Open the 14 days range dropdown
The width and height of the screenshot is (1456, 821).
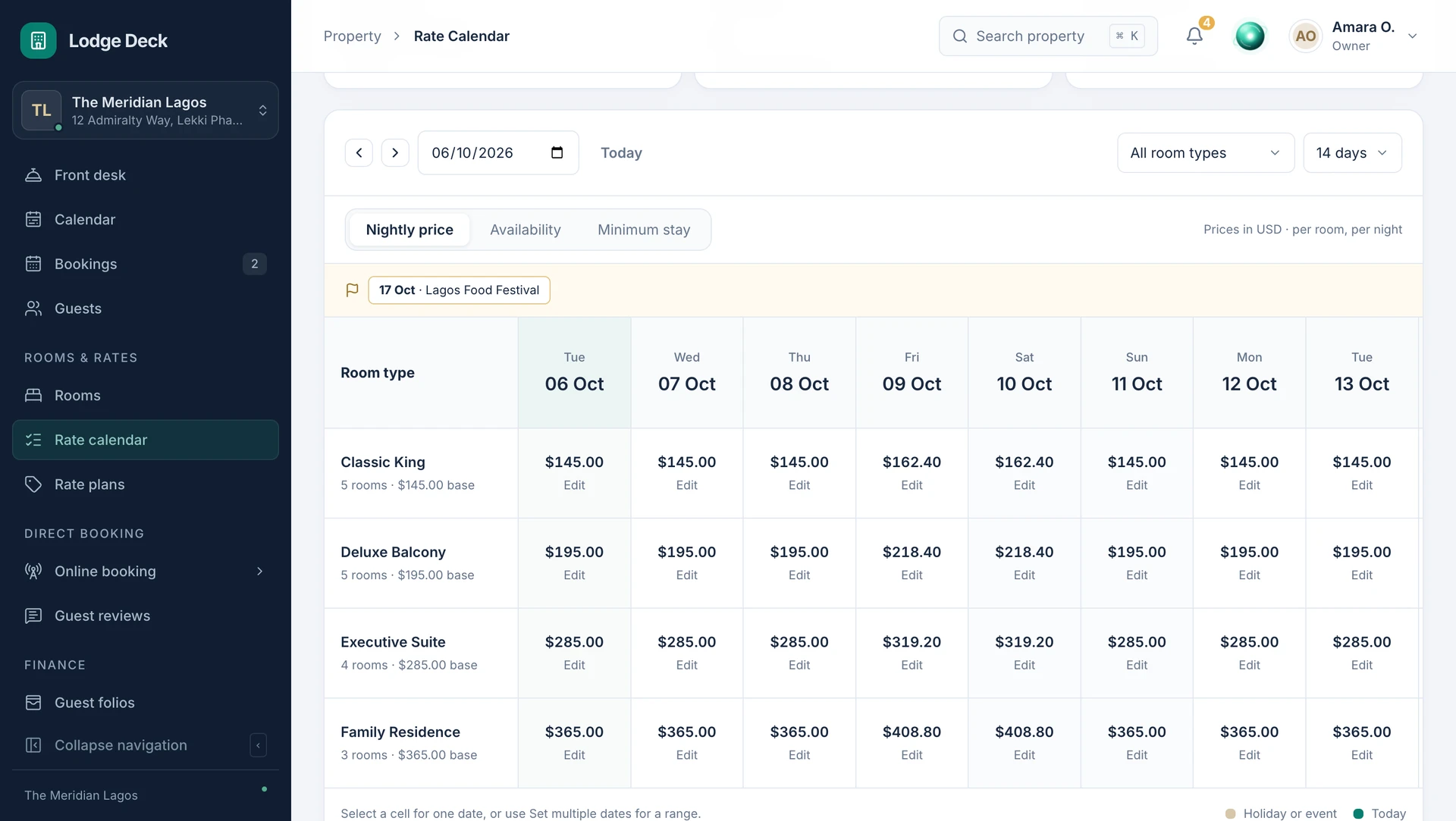coord(1352,152)
